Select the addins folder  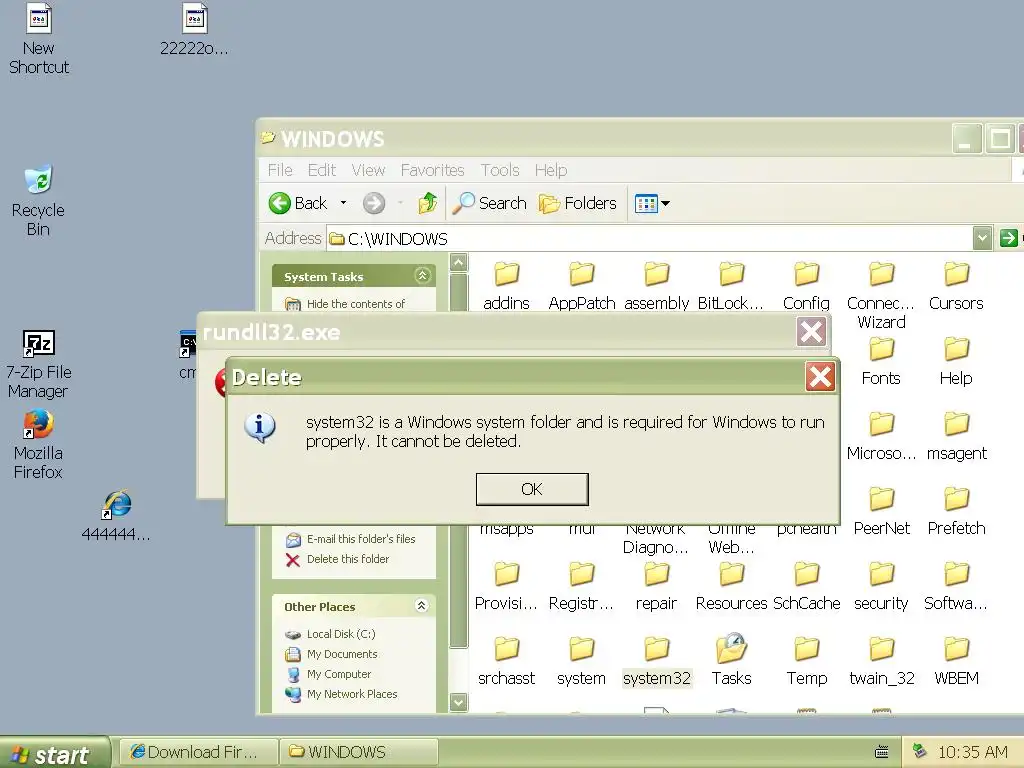(506, 287)
